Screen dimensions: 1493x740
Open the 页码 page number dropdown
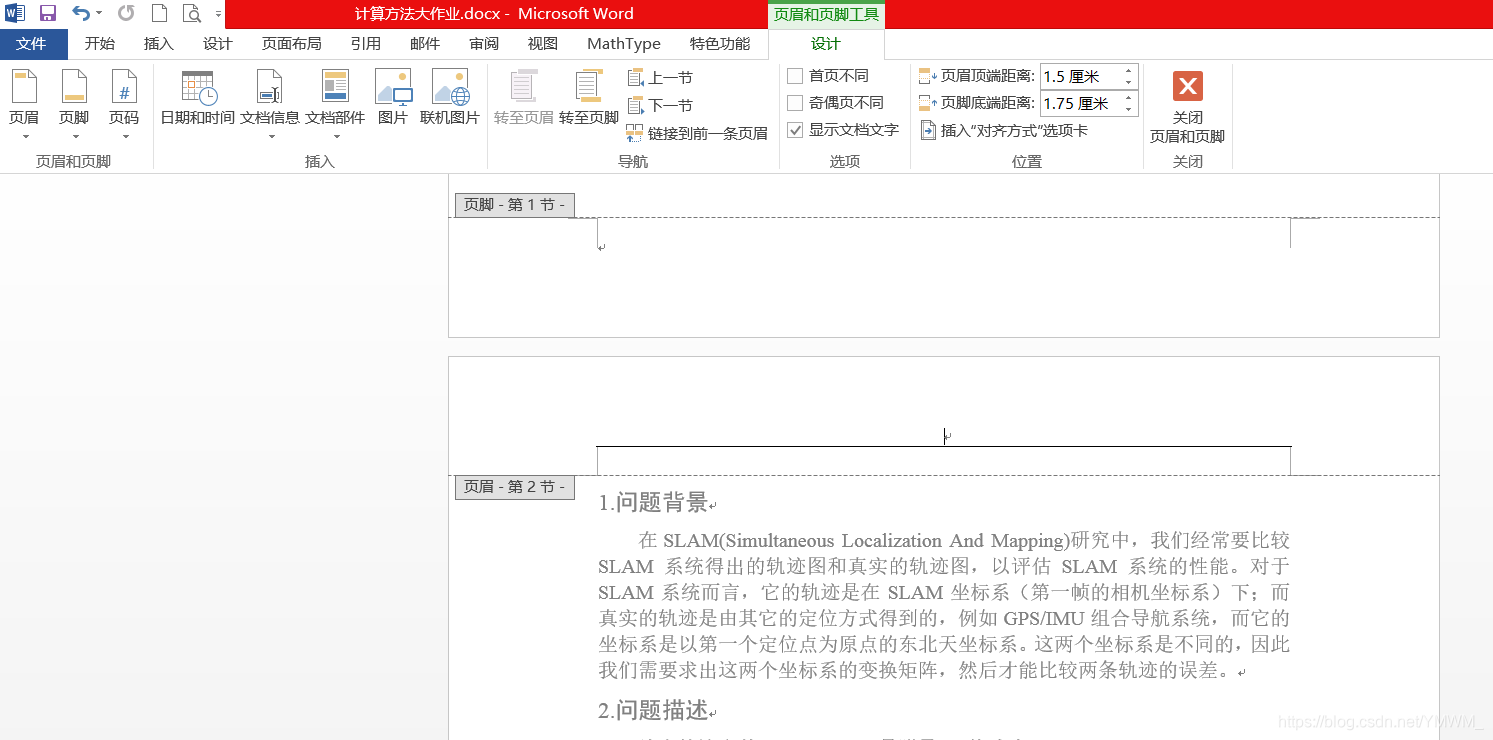124,105
